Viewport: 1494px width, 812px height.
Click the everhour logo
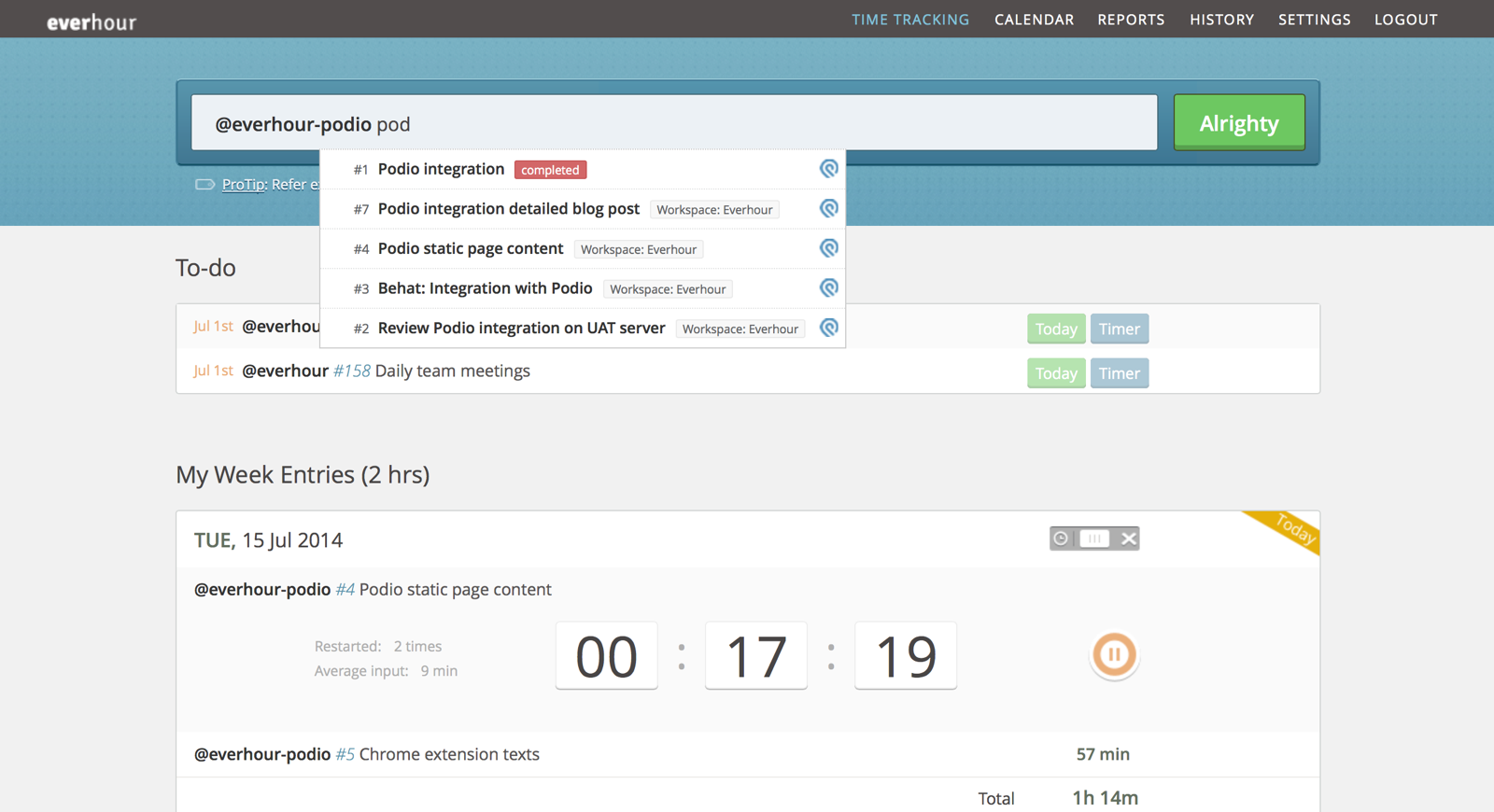click(92, 21)
